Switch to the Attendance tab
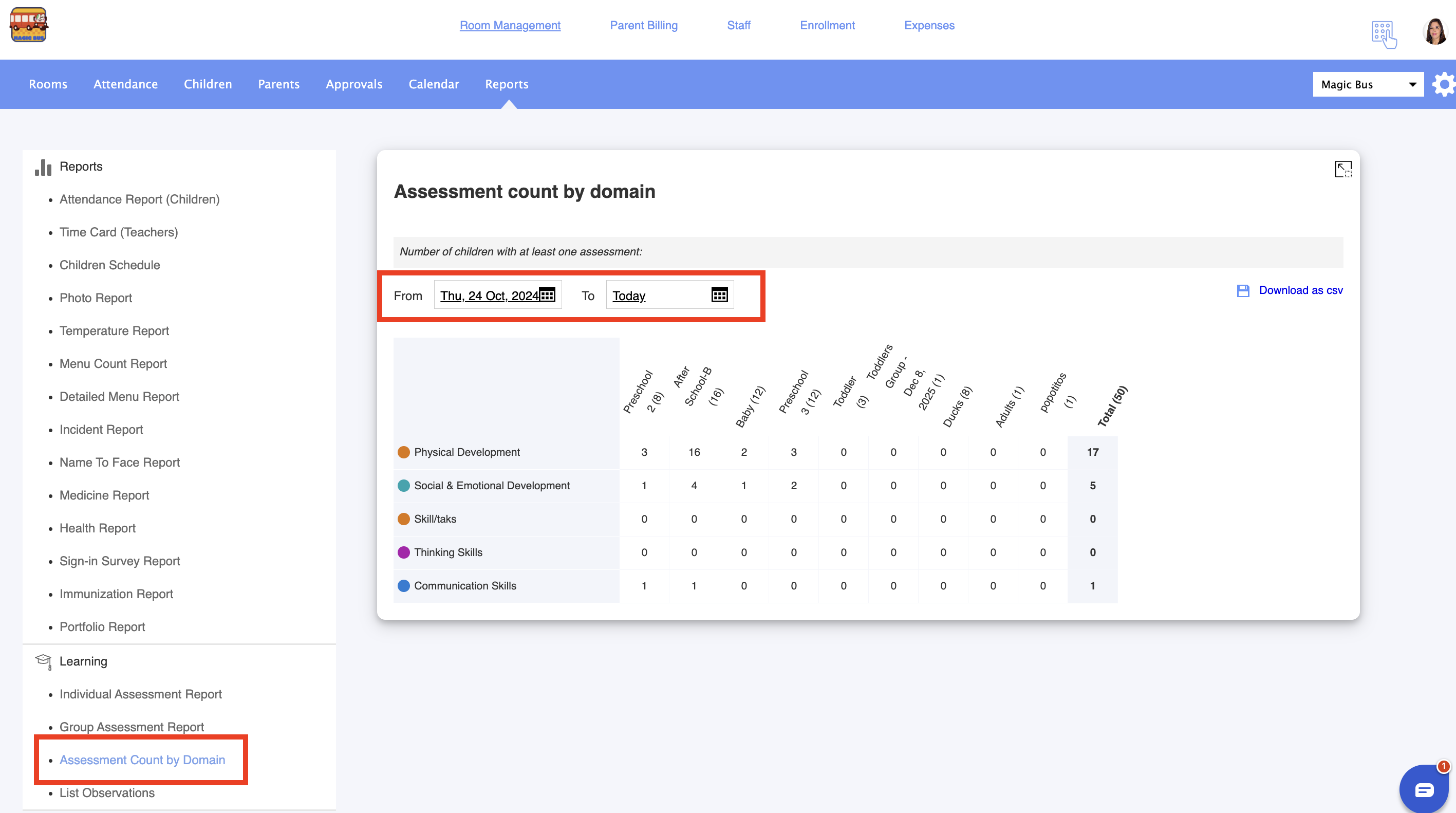The image size is (1456, 813). click(125, 84)
